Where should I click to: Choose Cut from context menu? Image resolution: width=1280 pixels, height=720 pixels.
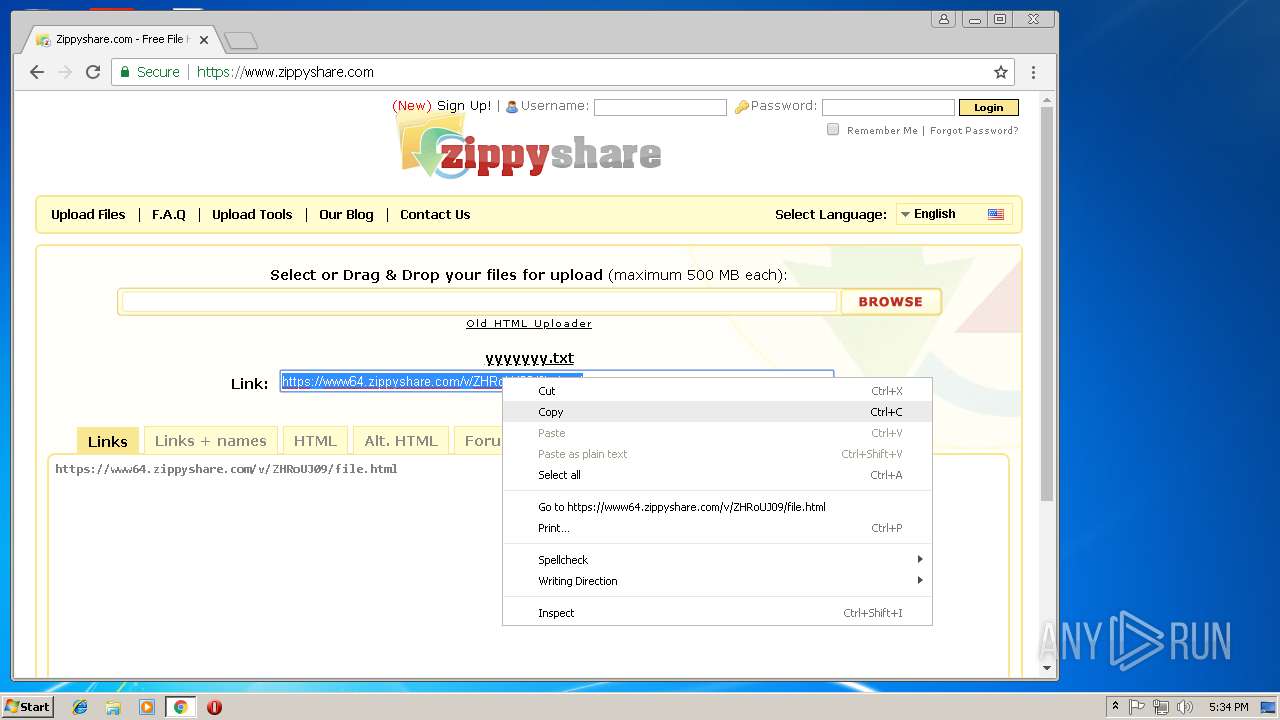pyautogui.click(x=717, y=391)
